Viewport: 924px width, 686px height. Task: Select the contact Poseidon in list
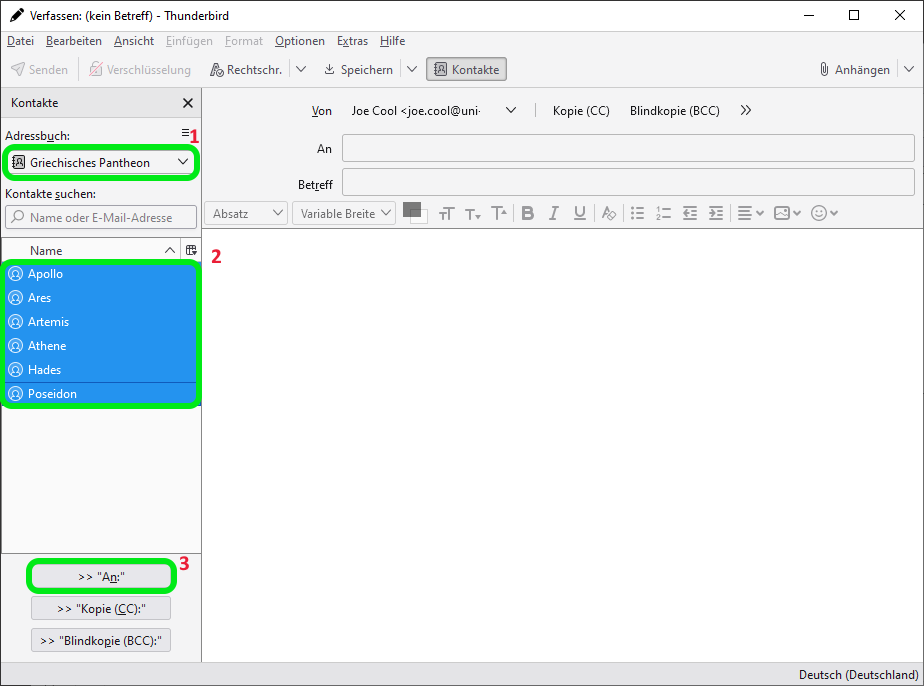(100, 394)
